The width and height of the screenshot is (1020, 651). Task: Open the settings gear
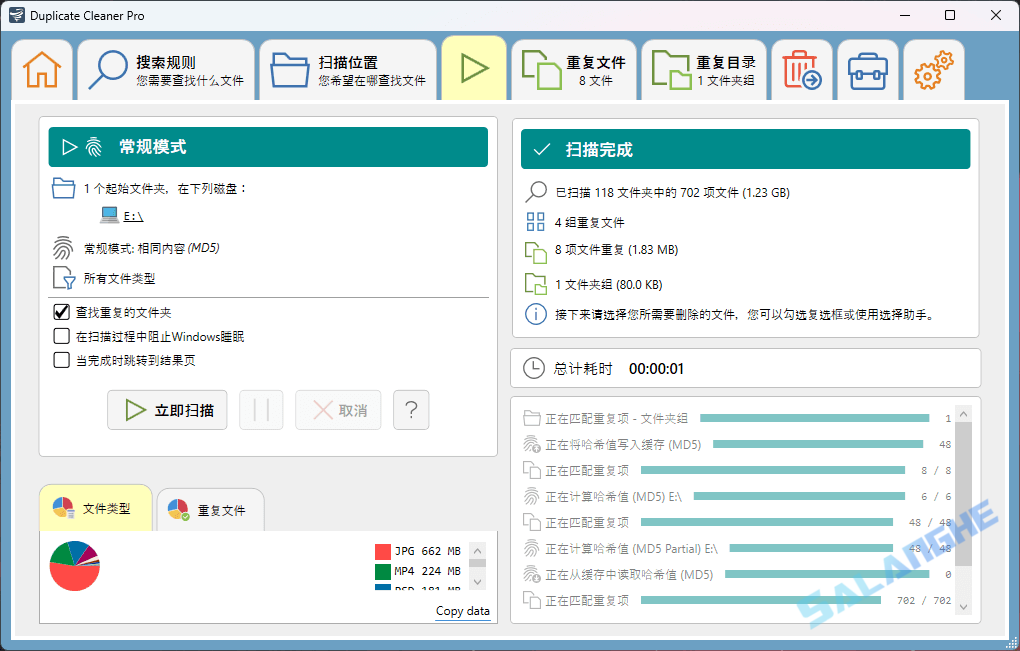tap(933, 68)
